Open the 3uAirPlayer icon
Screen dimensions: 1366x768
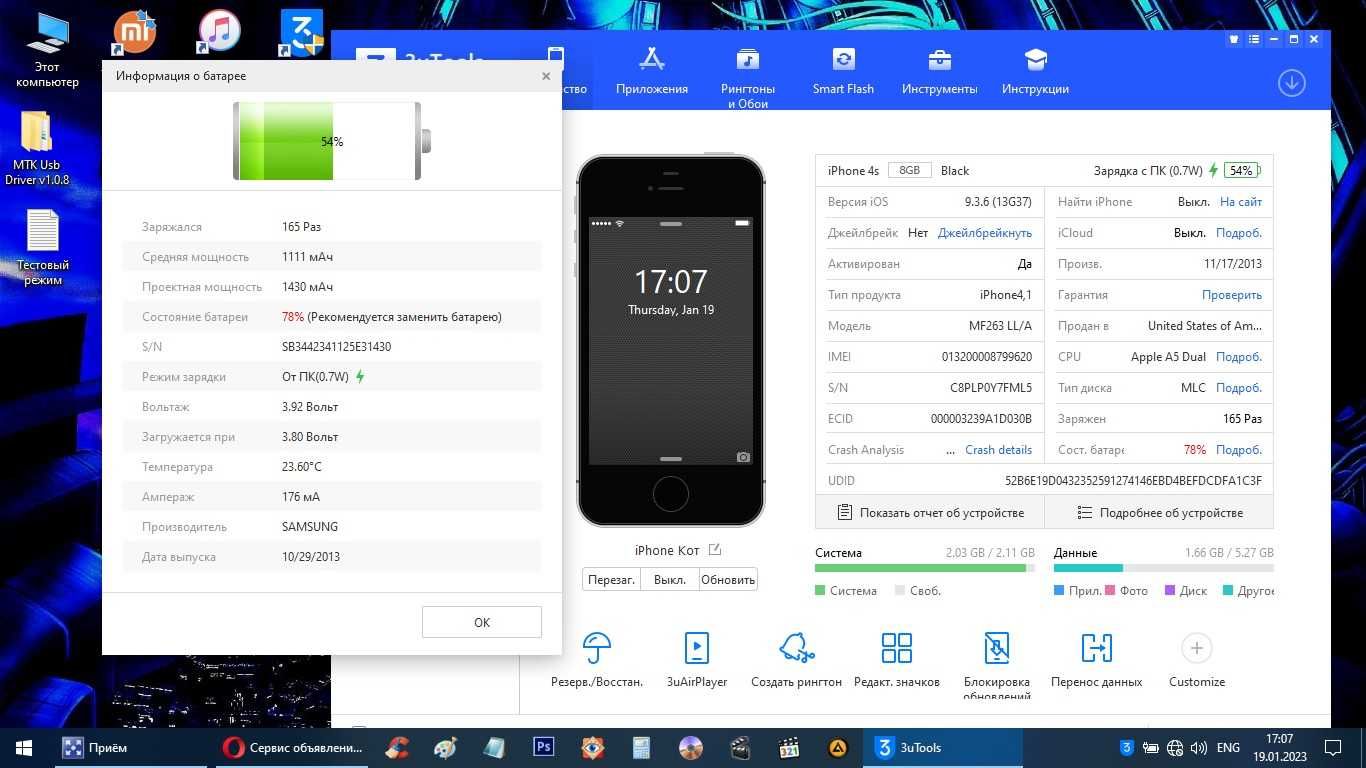pyautogui.click(x=697, y=648)
